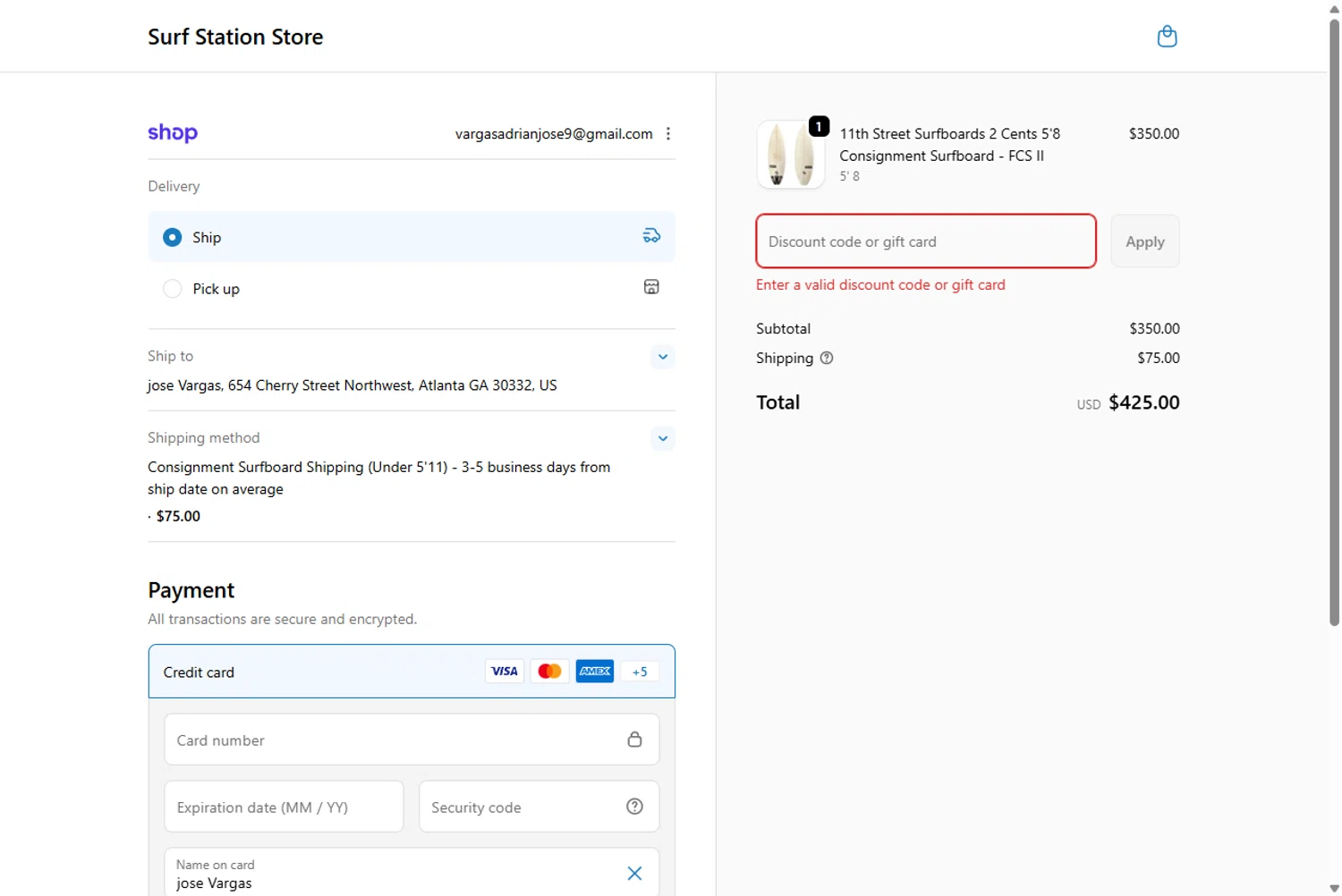Click the Shop pay logo
The image size is (1342, 896).
[173, 133]
